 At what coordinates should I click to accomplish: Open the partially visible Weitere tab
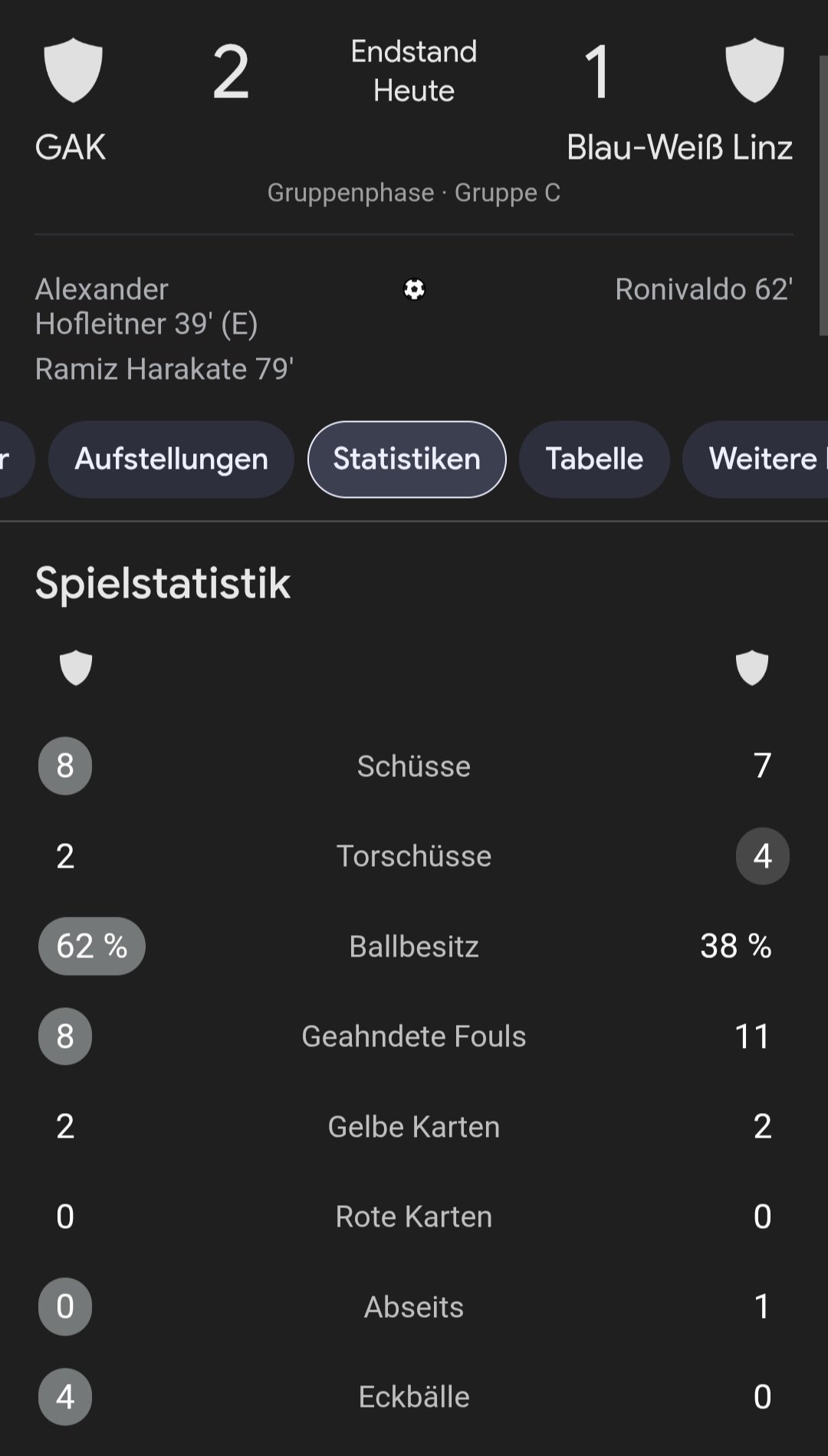pos(759,459)
